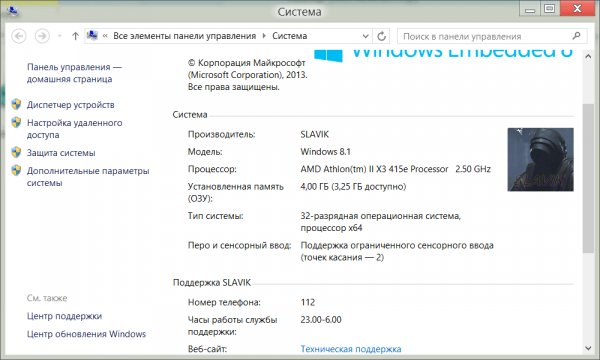Open the address bar history dropdown
The height and width of the screenshot is (360, 600).
(365, 36)
